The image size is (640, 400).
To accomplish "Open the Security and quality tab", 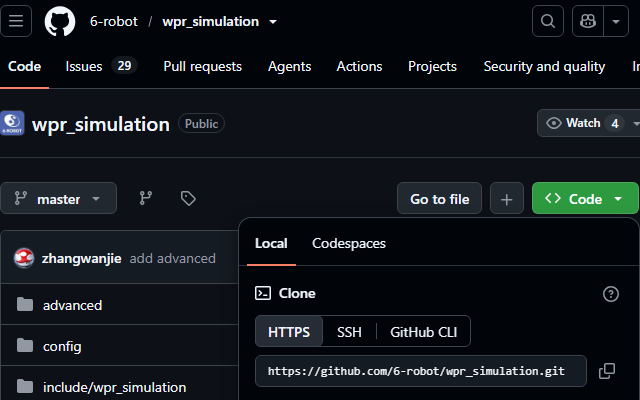I will (x=544, y=66).
